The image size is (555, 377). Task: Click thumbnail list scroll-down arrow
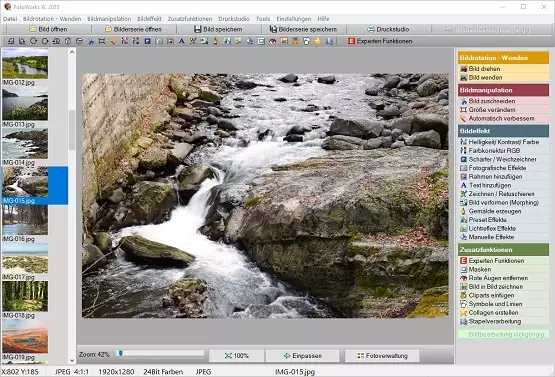(72, 361)
